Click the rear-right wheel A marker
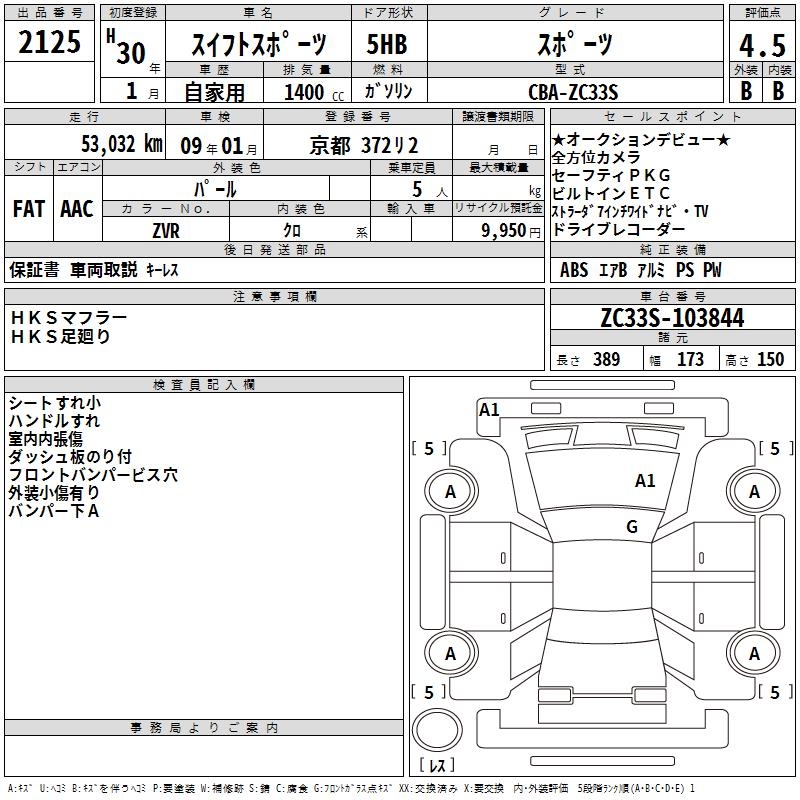Image resolution: width=800 pixels, height=800 pixels. point(754,653)
